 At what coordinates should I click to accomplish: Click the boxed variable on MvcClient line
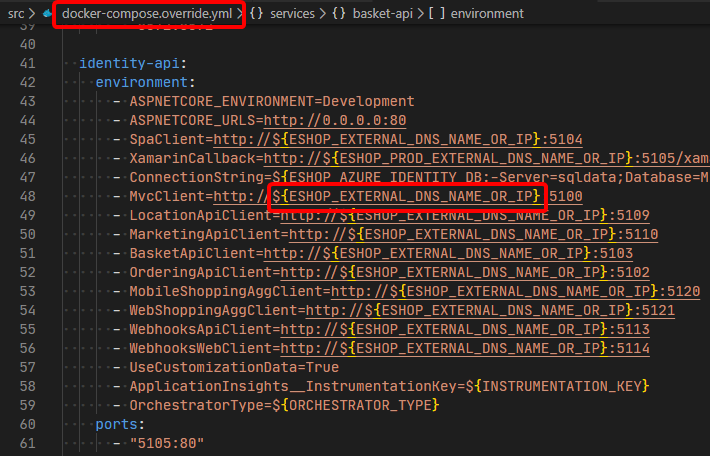[407, 196]
